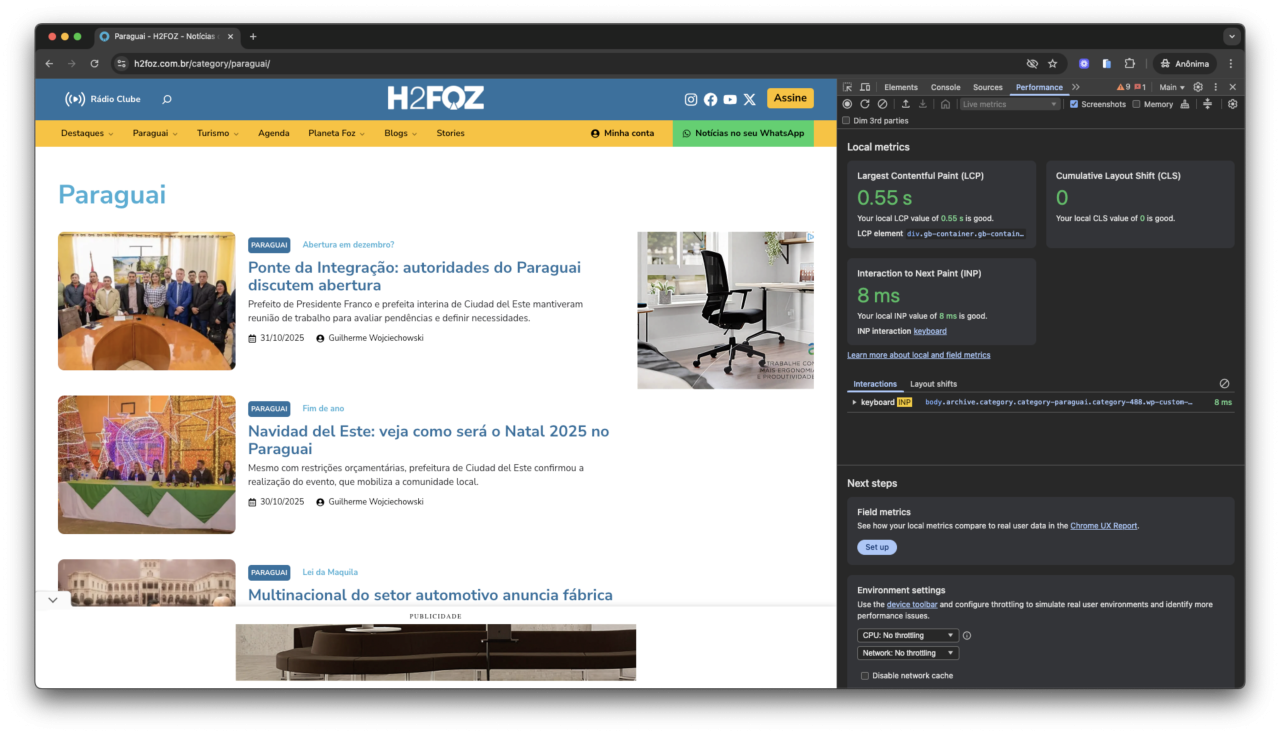The width and height of the screenshot is (1280, 735).
Task: Click the site search magnifier icon
Action: [x=167, y=99]
